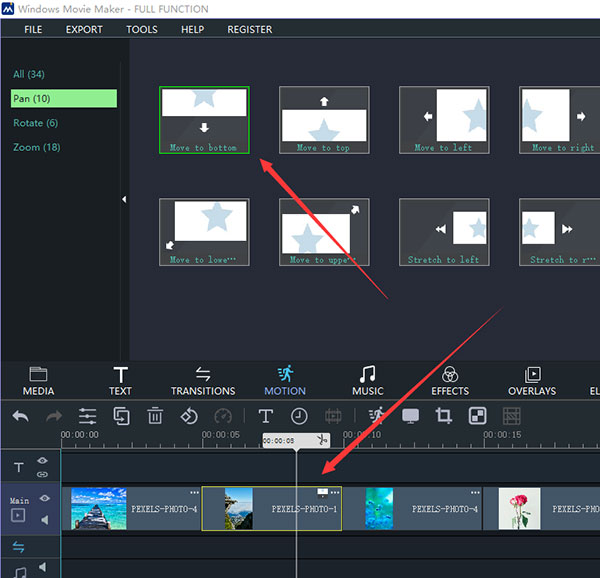600x578 pixels.
Task: Select the pier photo PEXELS-PHOTO-4 clip
Action: (x=131, y=509)
